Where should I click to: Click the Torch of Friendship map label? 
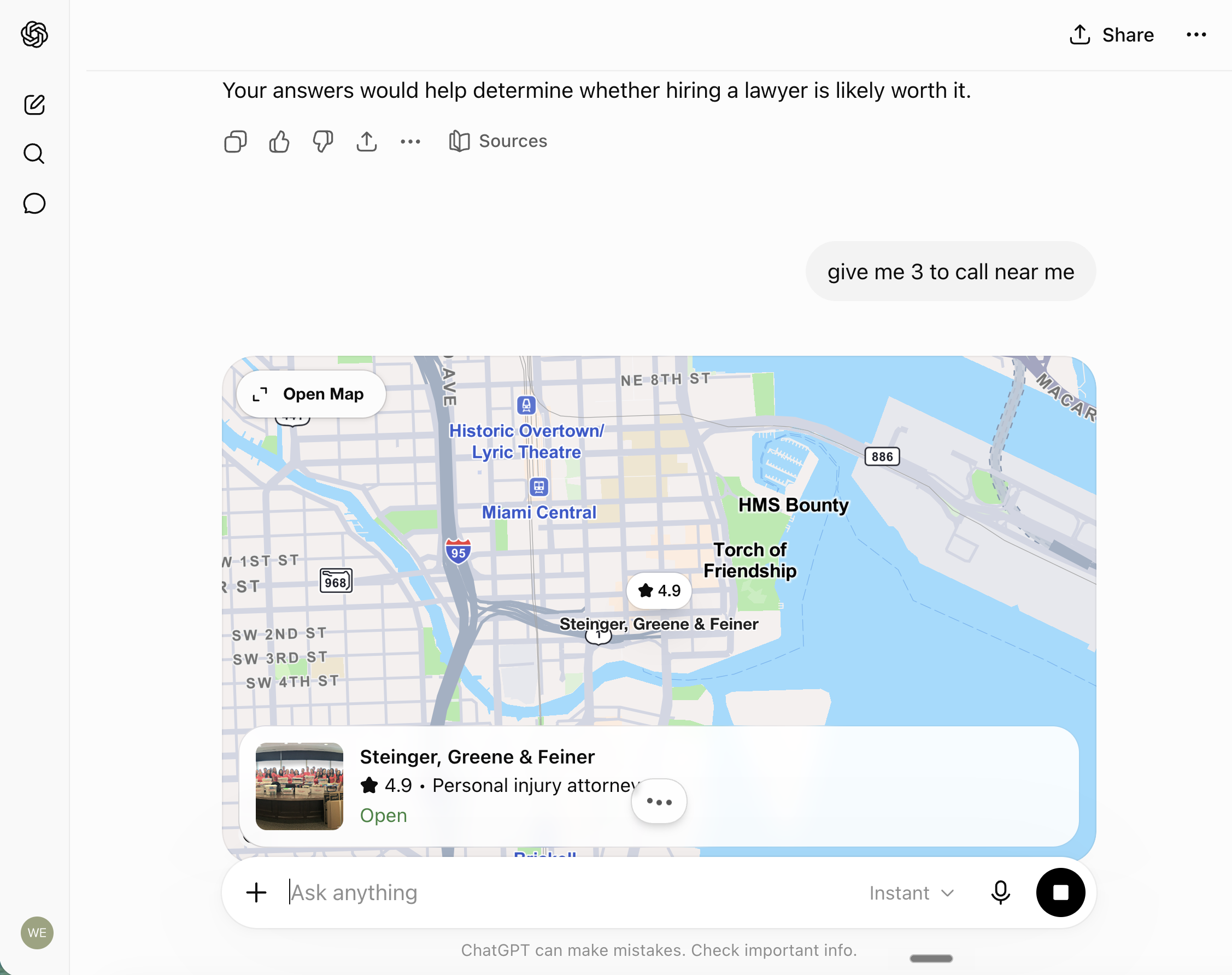pyautogui.click(x=750, y=560)
